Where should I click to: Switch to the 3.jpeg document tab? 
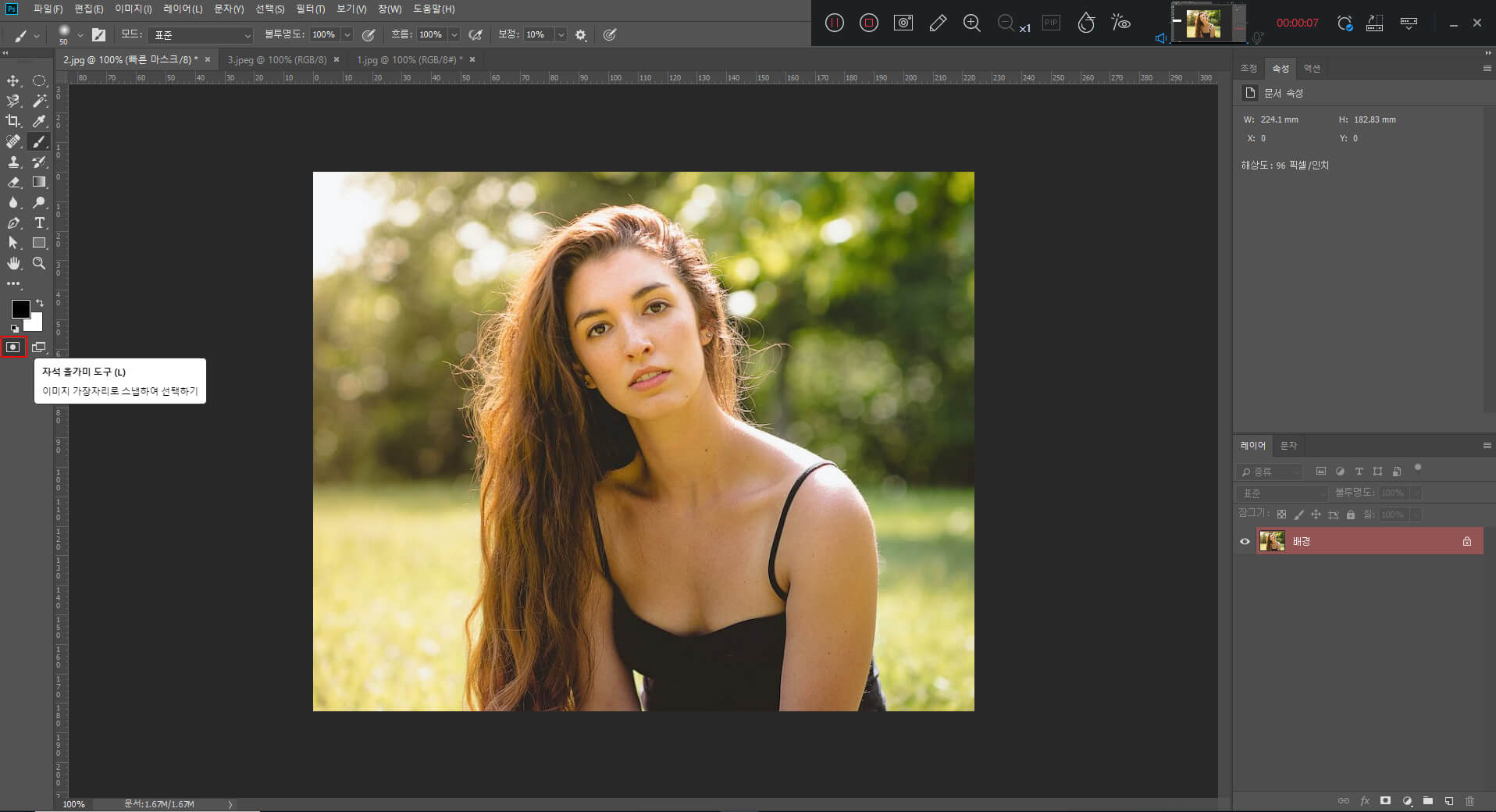point(276,59)
